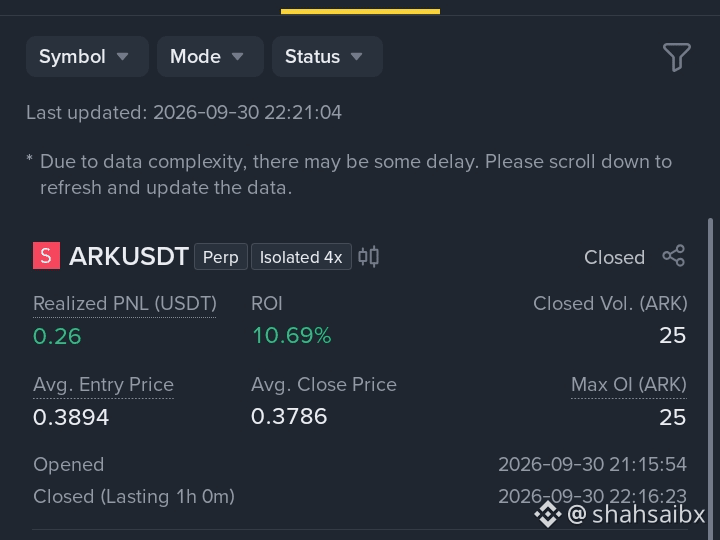Click the red S short badge
The width and height of the screenshot is (720, 540).
coord(46,256)
